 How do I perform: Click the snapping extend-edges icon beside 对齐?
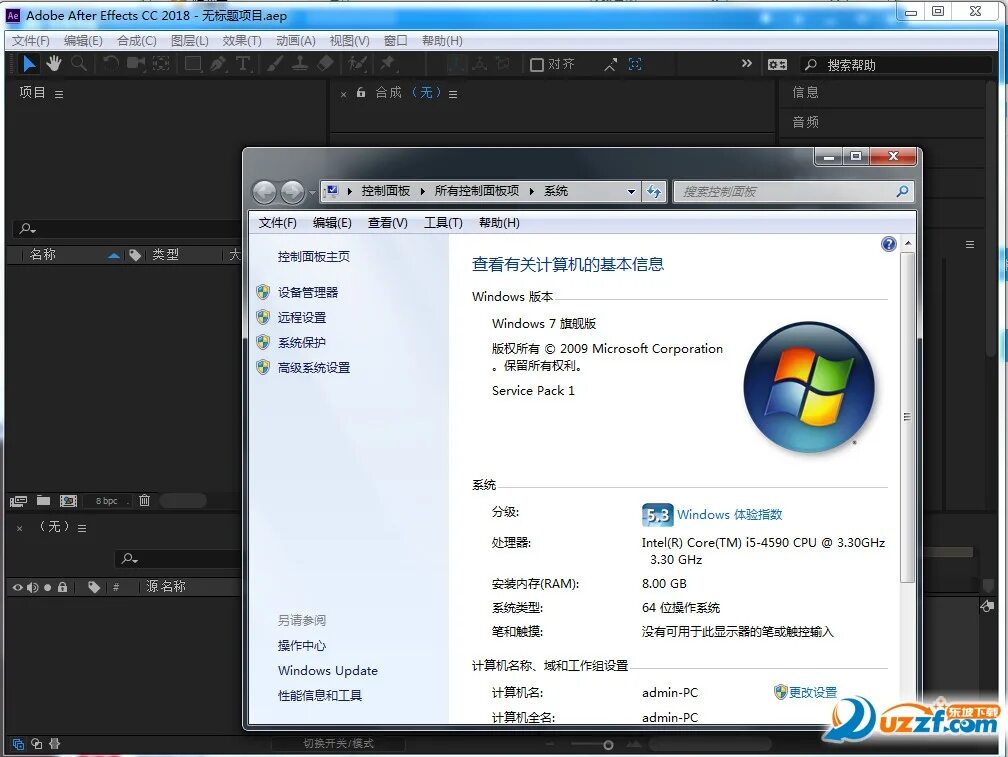[x=610, y=64]
